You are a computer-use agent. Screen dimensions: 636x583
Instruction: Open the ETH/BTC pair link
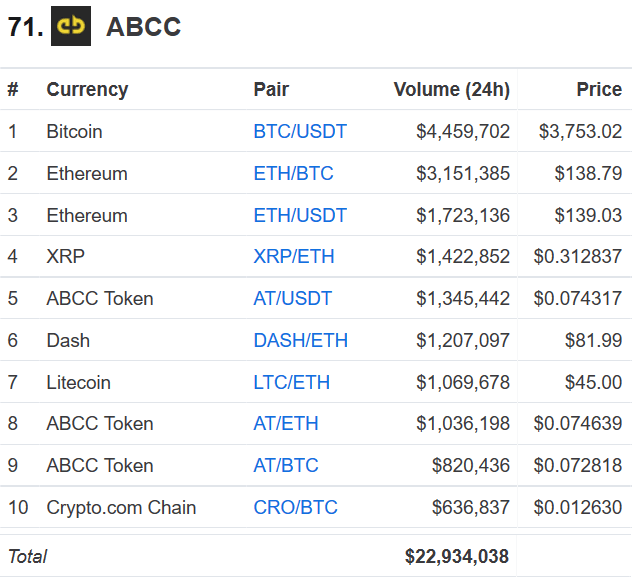[x=293, y=174]
